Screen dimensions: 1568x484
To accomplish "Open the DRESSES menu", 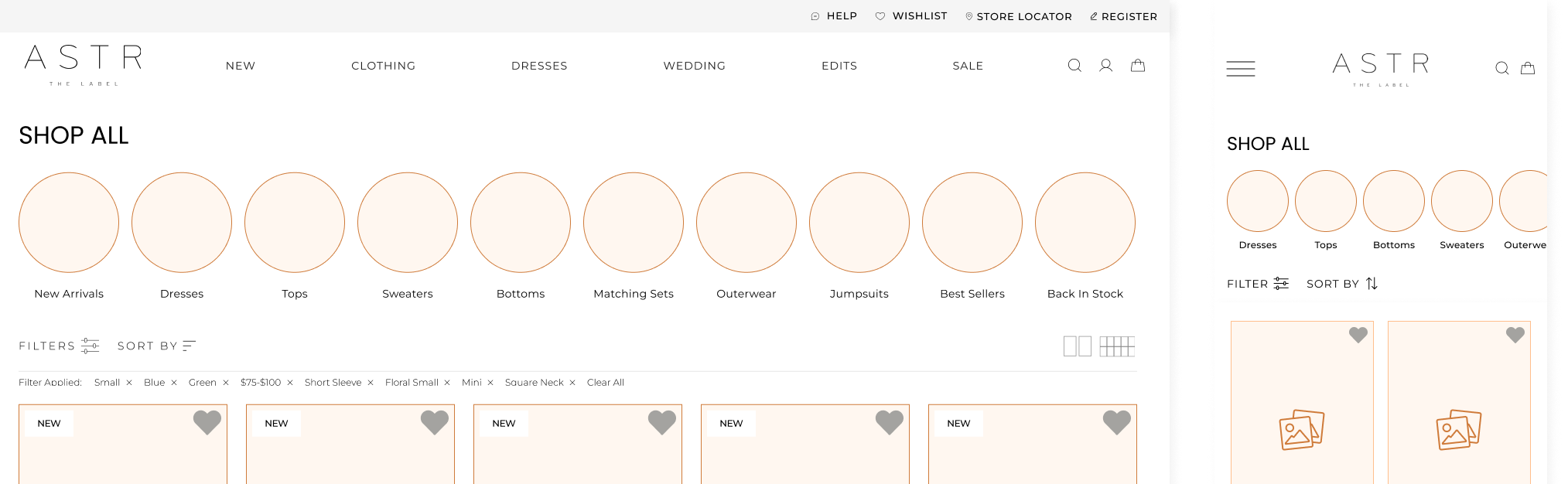I will tap(539, 66).
